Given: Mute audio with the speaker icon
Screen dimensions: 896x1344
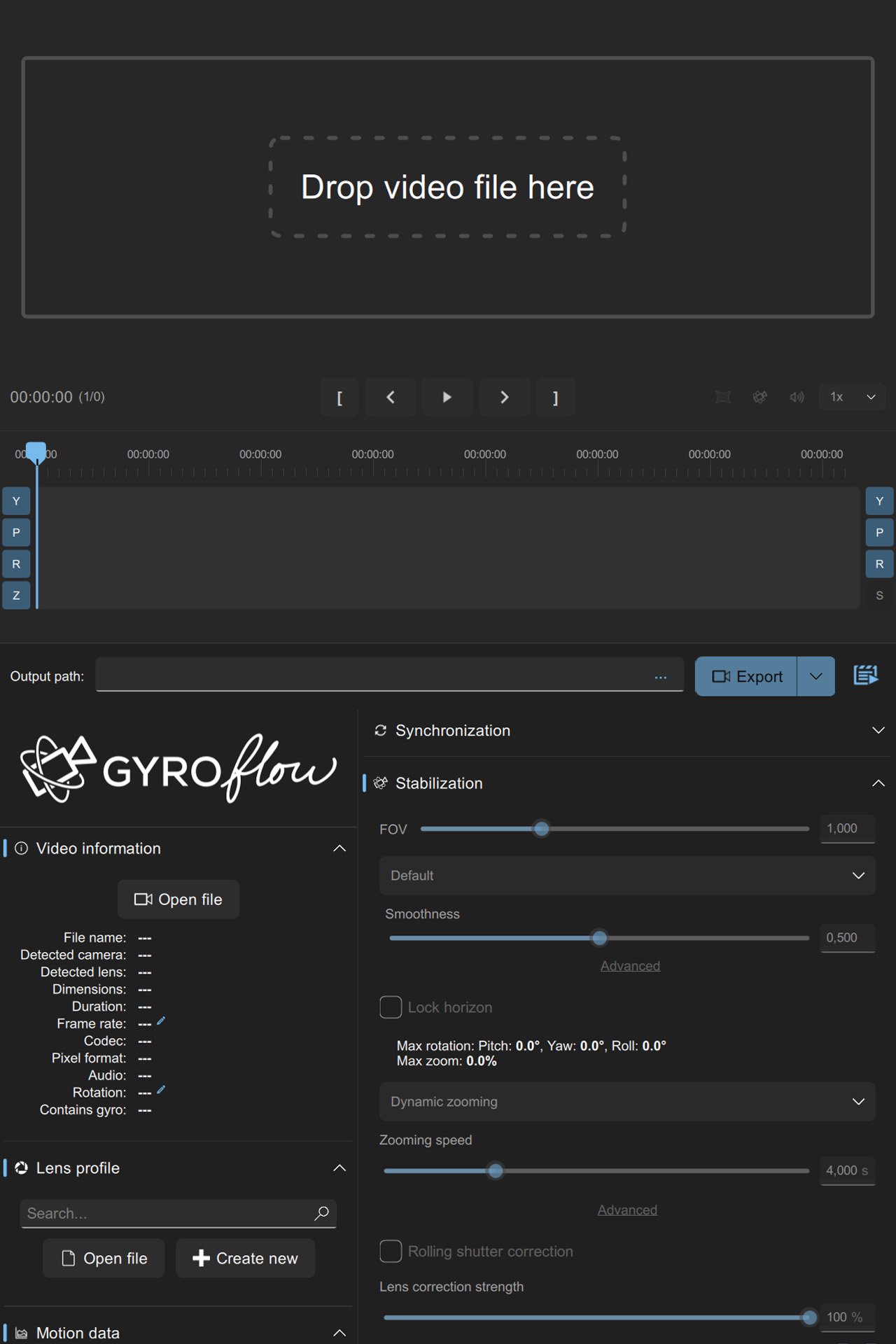Looking at the screenshot, I should pyautogui.click(x=797, y=397).
